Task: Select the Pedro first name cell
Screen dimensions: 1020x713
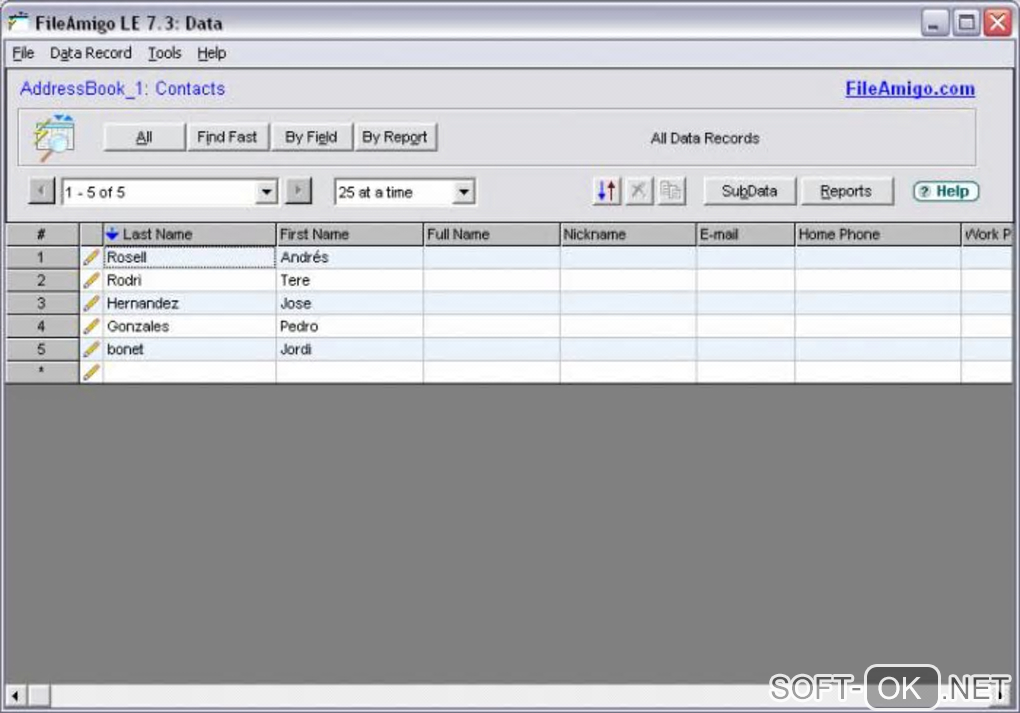Action: (x=349, y=326)
